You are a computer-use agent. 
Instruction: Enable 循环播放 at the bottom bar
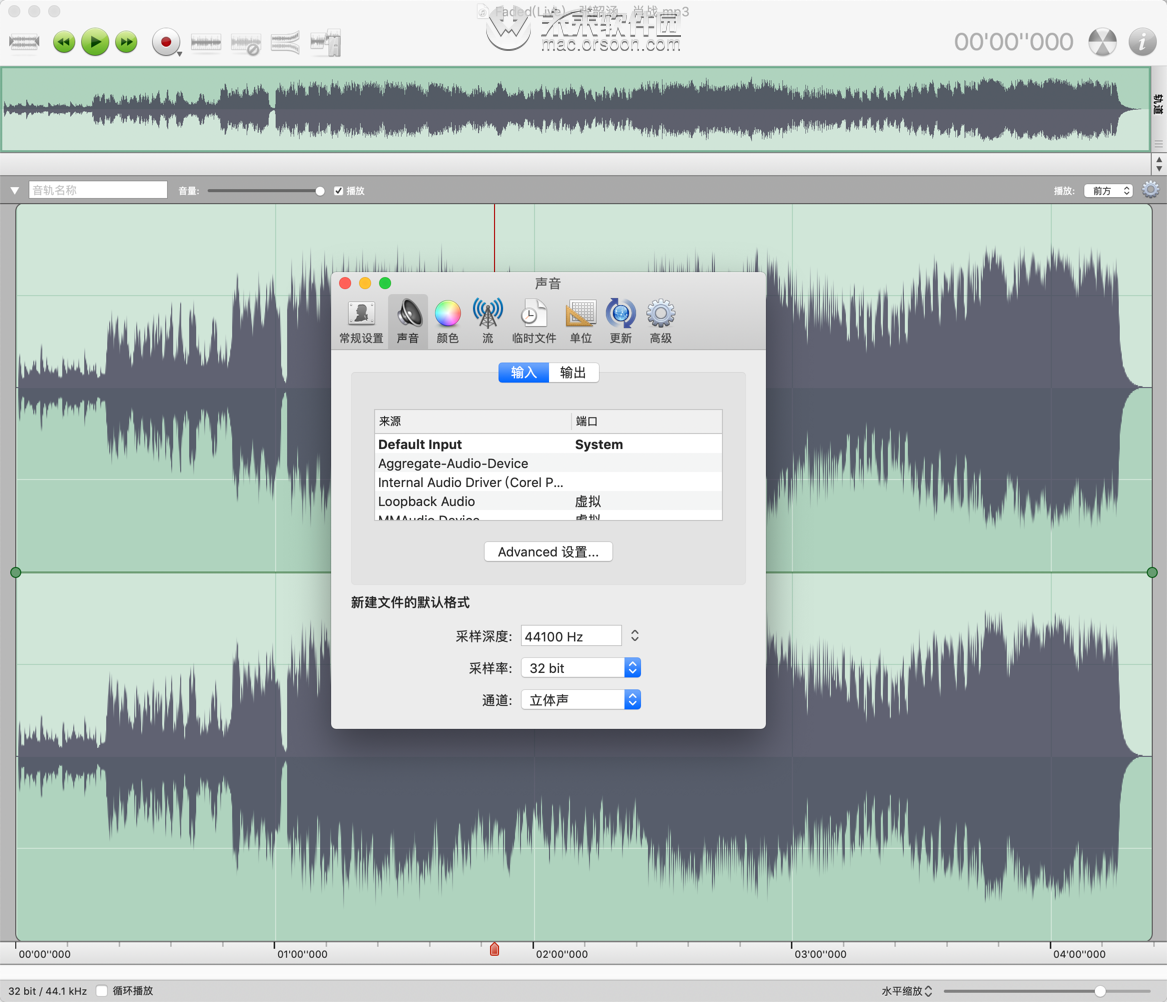101,990
